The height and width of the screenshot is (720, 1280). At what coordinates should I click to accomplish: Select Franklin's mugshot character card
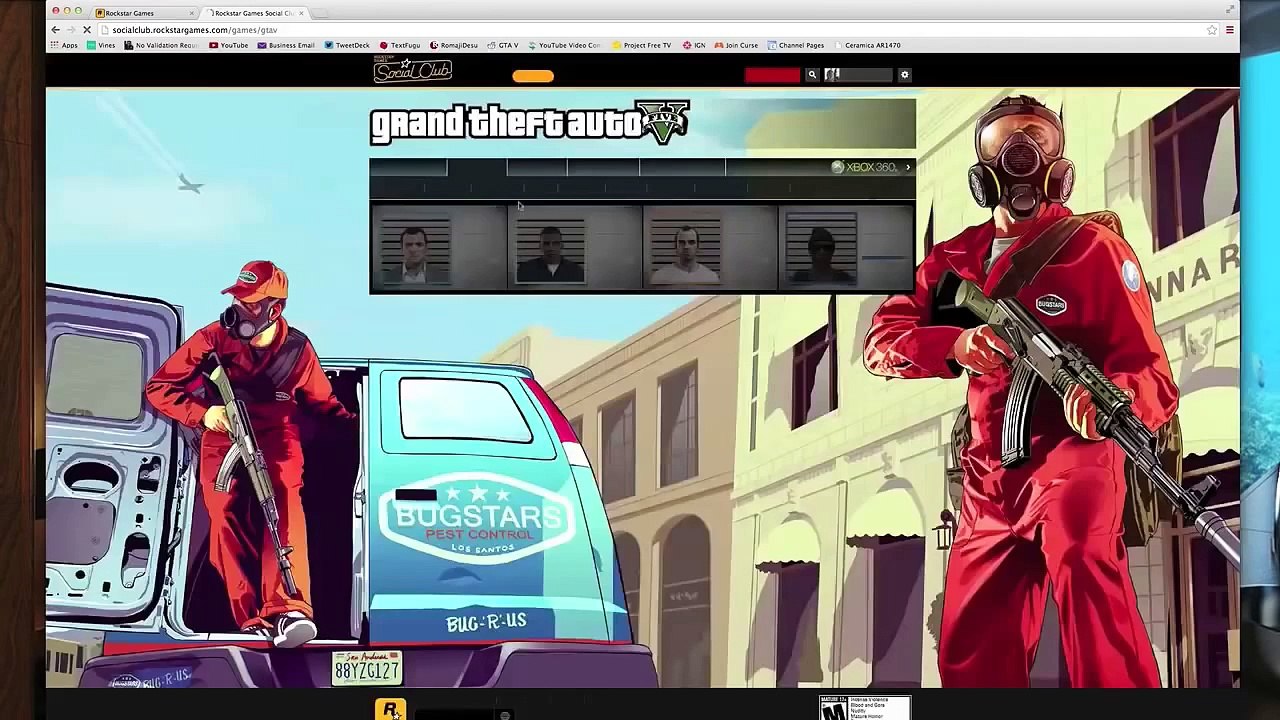[x=574, y=249]
